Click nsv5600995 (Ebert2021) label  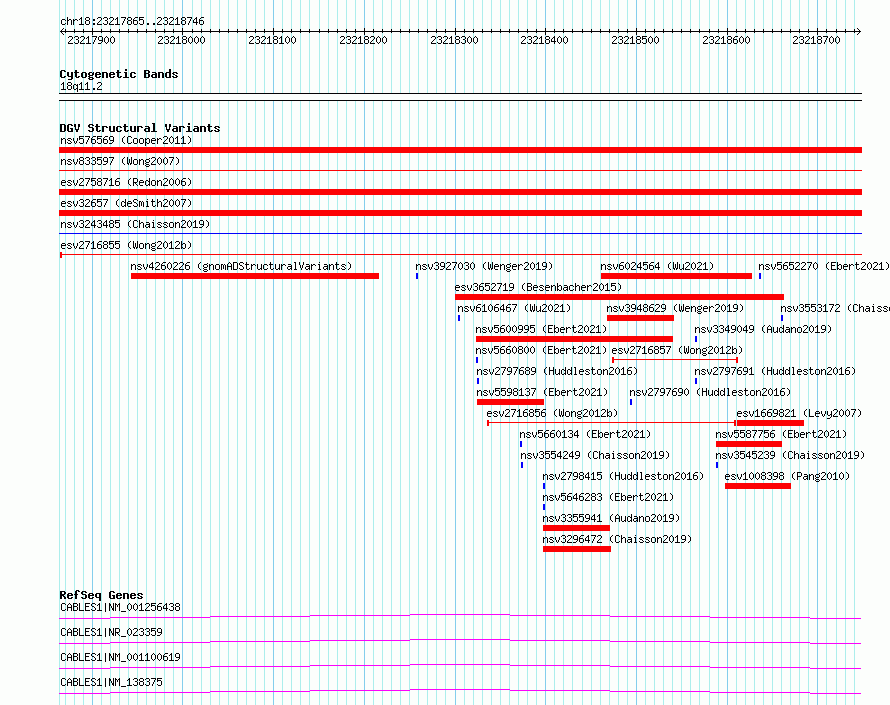tap(541, 329)
